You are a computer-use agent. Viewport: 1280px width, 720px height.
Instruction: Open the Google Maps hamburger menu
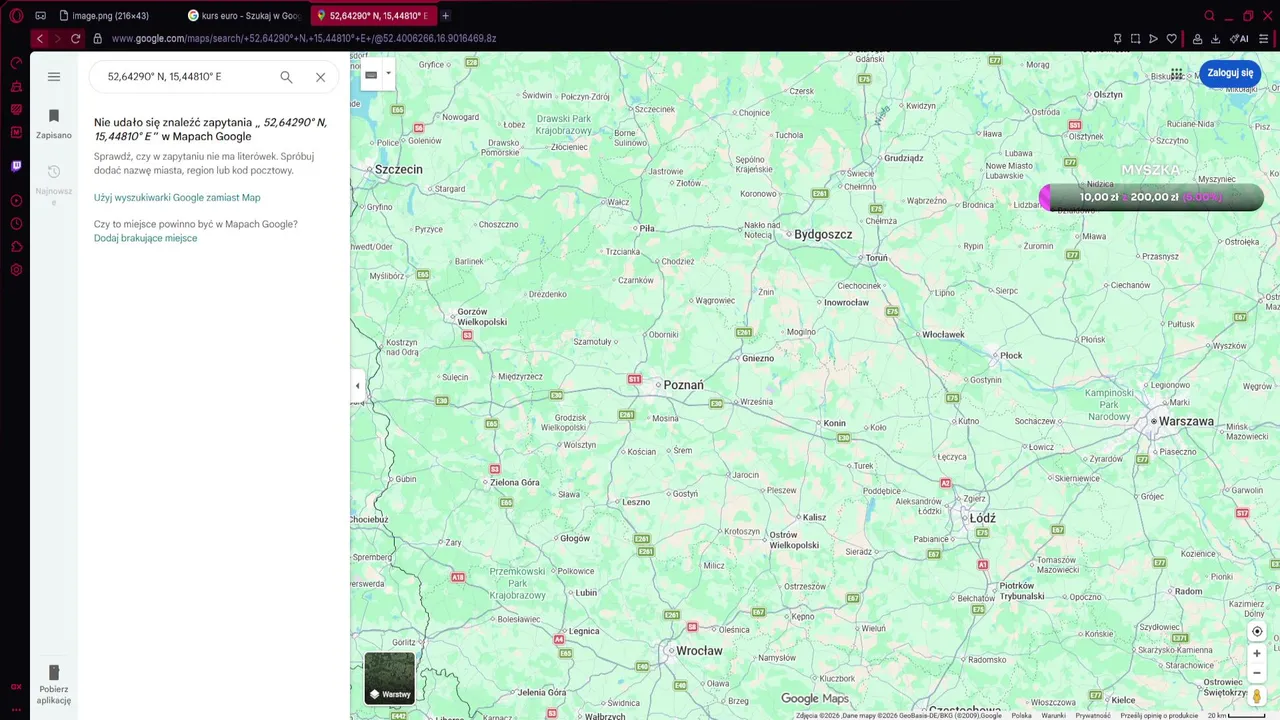pos(54,77)
